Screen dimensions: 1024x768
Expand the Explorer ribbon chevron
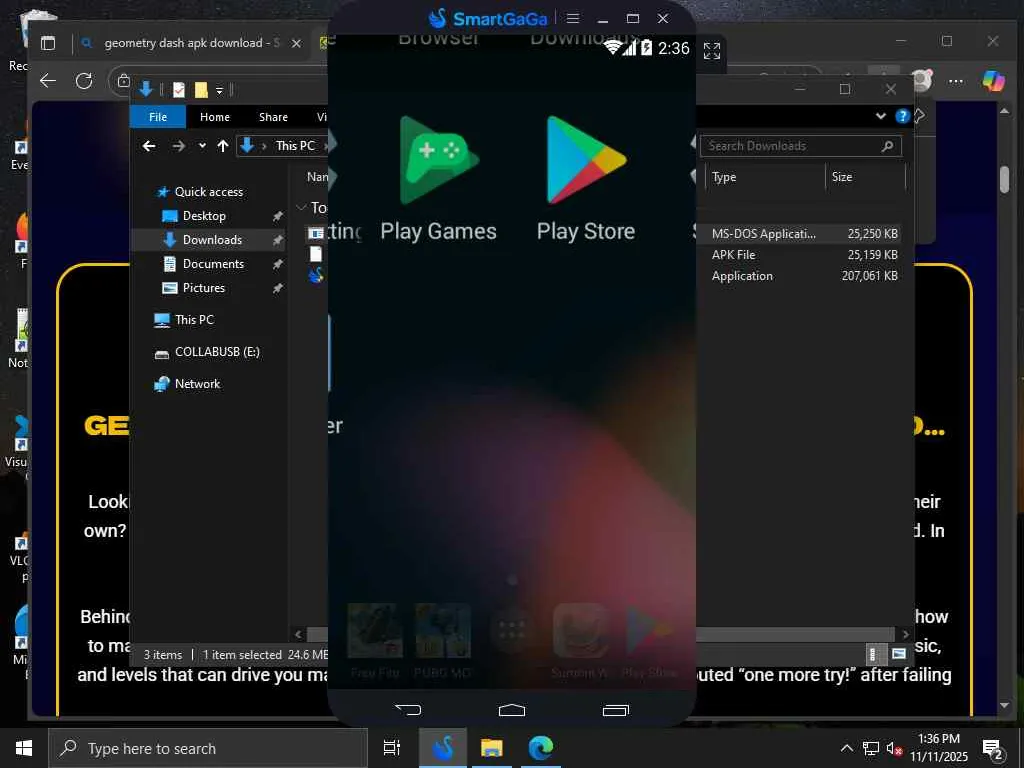(x=880, y=116)
